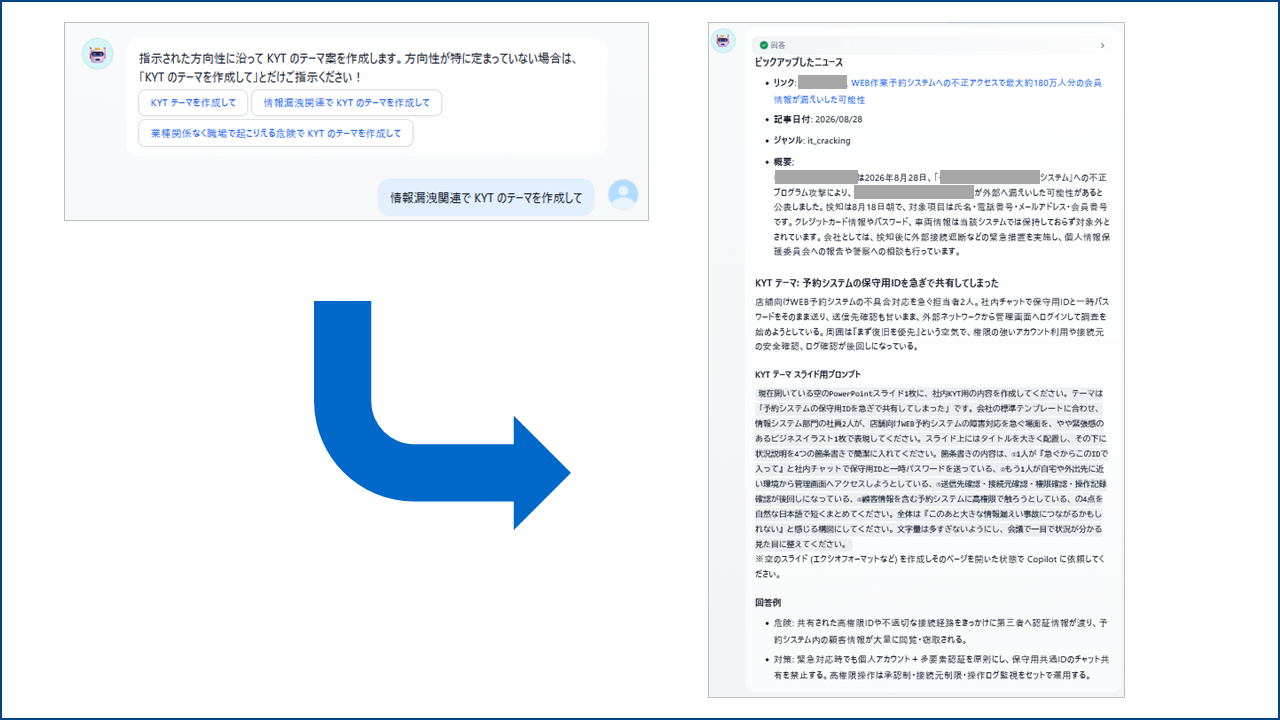Click the article date 2026/08/28
This screenshot has width=1280, height=720.
[x=838, y=119]
